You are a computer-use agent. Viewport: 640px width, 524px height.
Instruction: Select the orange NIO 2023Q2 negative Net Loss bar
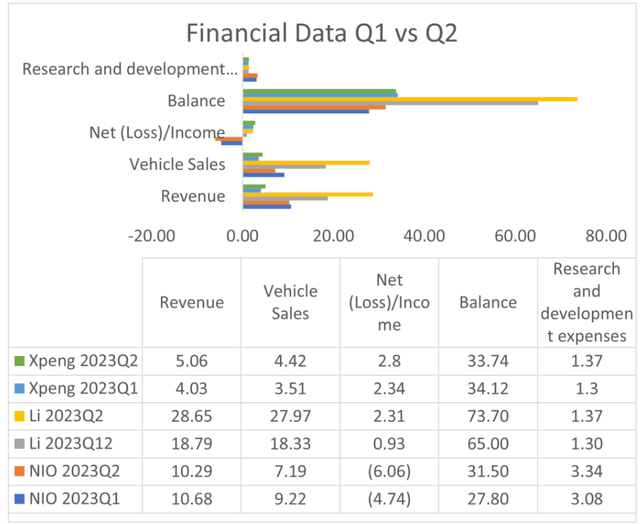[229, 139]
